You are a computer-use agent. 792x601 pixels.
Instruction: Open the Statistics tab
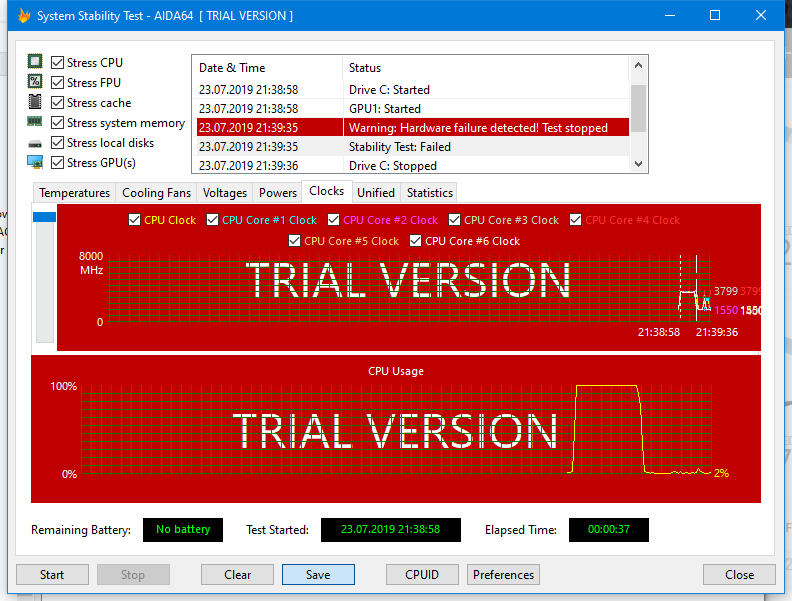tap(429, 193)
